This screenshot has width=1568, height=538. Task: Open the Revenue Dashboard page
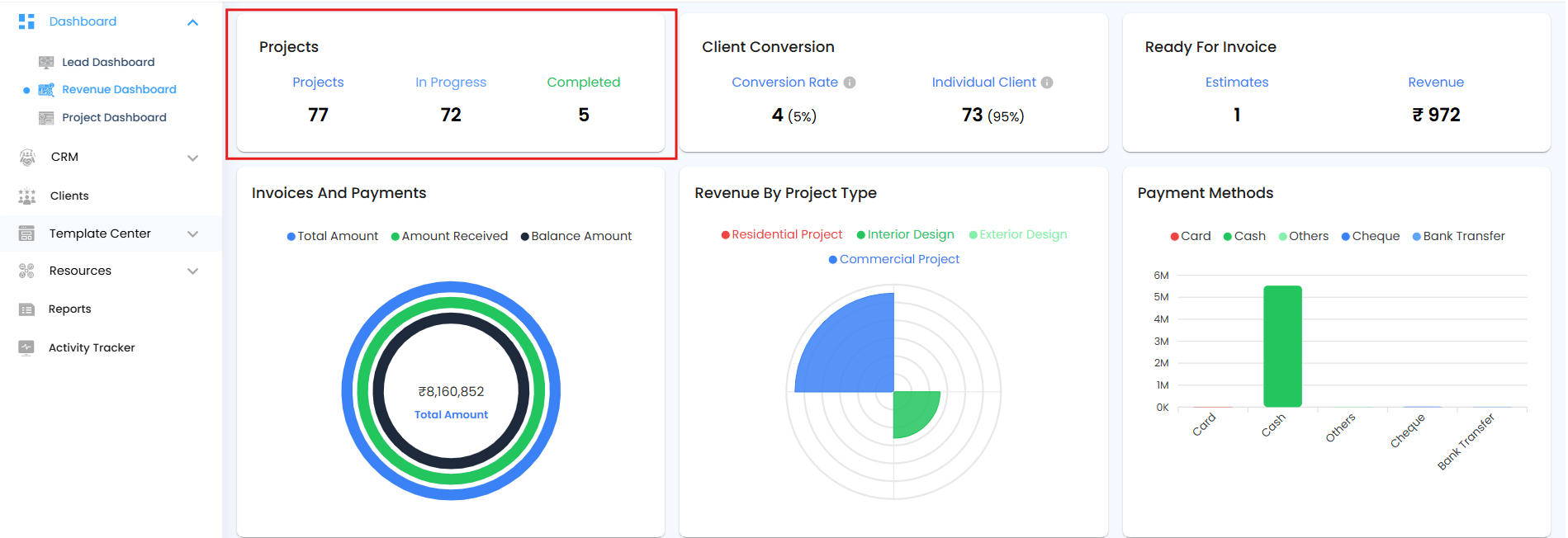(x=119, y=89)
